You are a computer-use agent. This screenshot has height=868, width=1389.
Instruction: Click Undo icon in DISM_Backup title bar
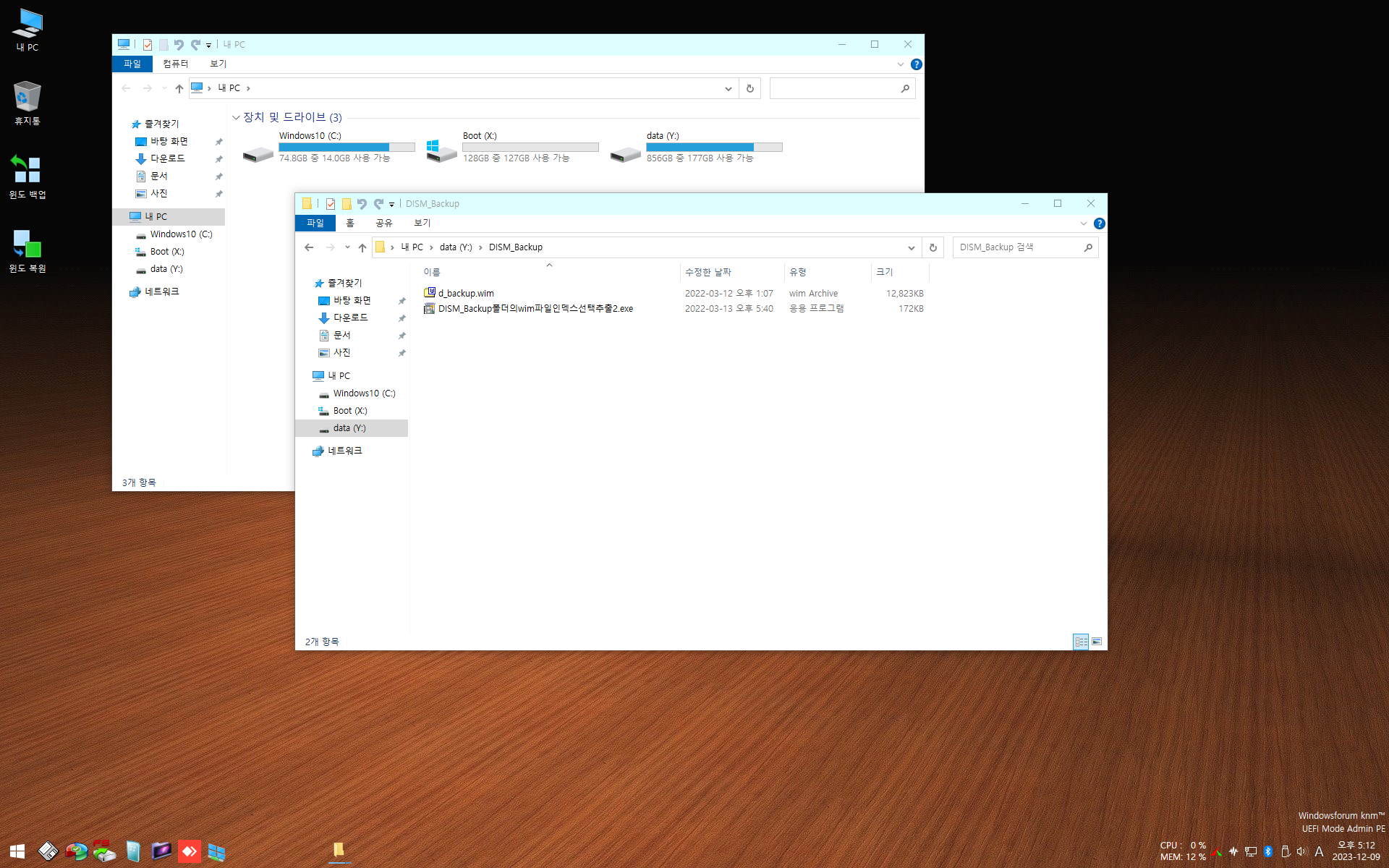tap(362, 204)
